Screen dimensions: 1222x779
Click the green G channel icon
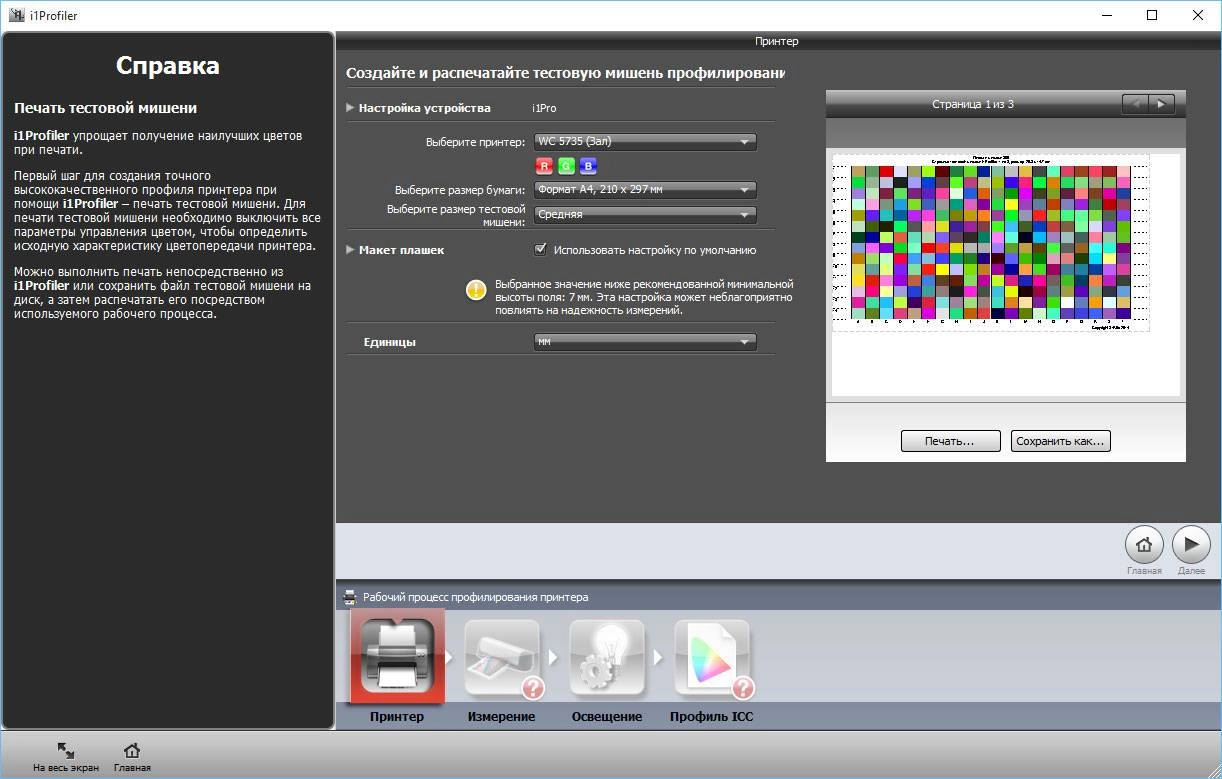(567, 166)
